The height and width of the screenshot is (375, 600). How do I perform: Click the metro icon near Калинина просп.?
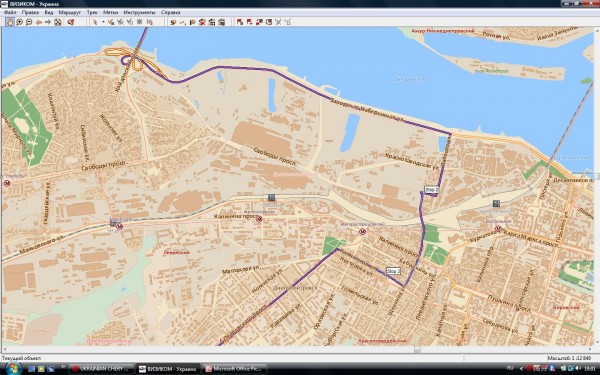[x=259, y=219]
